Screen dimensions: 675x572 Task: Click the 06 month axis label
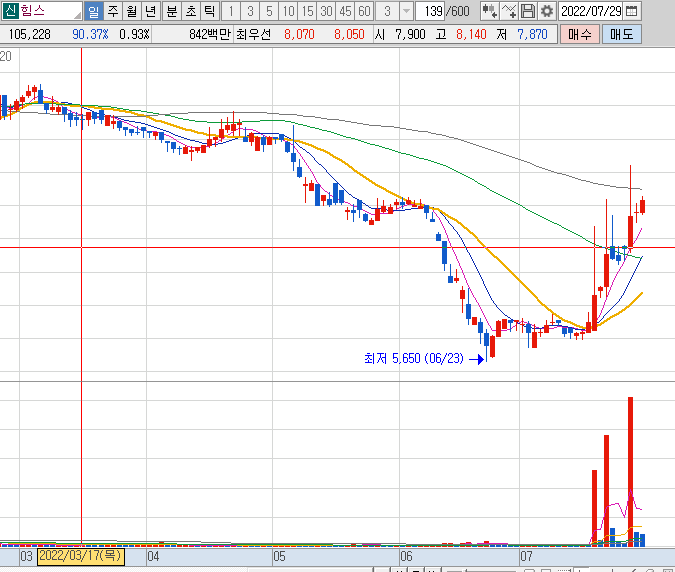click(x=406, y=556)
